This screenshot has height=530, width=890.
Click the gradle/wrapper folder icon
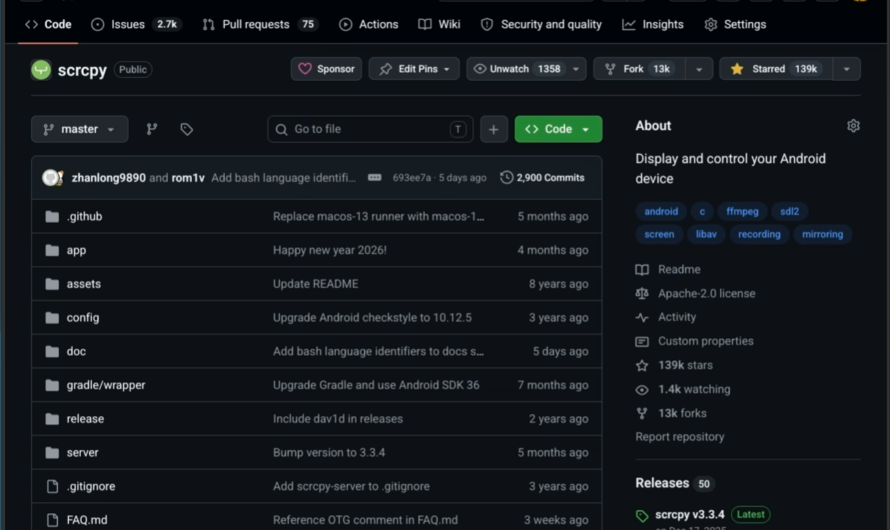click(x=52, y=385)
